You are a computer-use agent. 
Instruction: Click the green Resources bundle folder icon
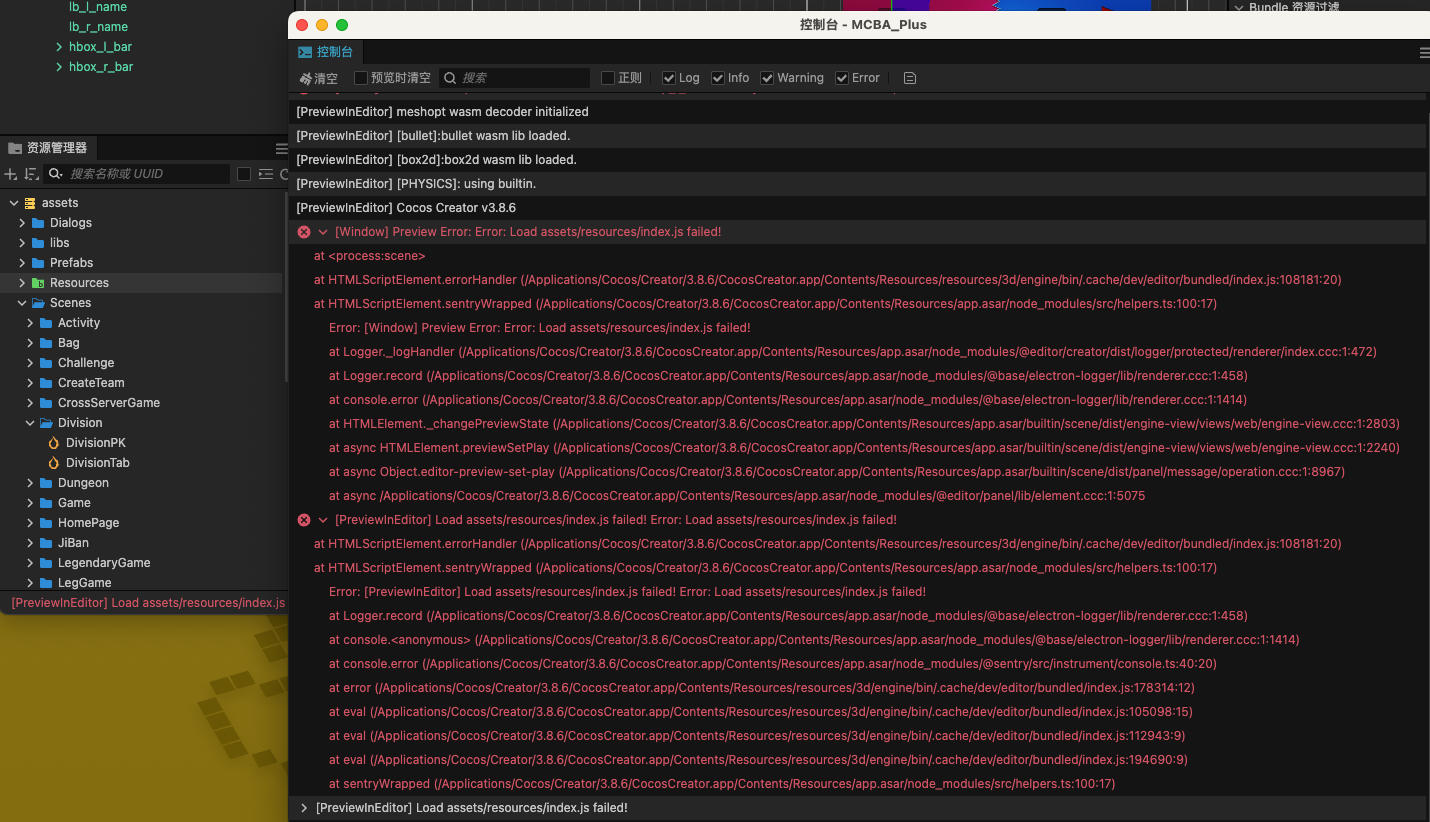coord(38,283)
